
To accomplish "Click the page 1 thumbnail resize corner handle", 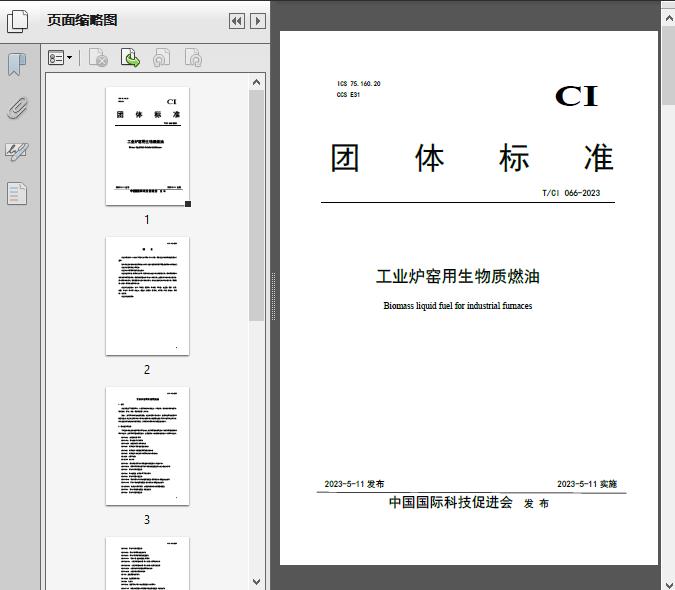I will coord(188,204).
